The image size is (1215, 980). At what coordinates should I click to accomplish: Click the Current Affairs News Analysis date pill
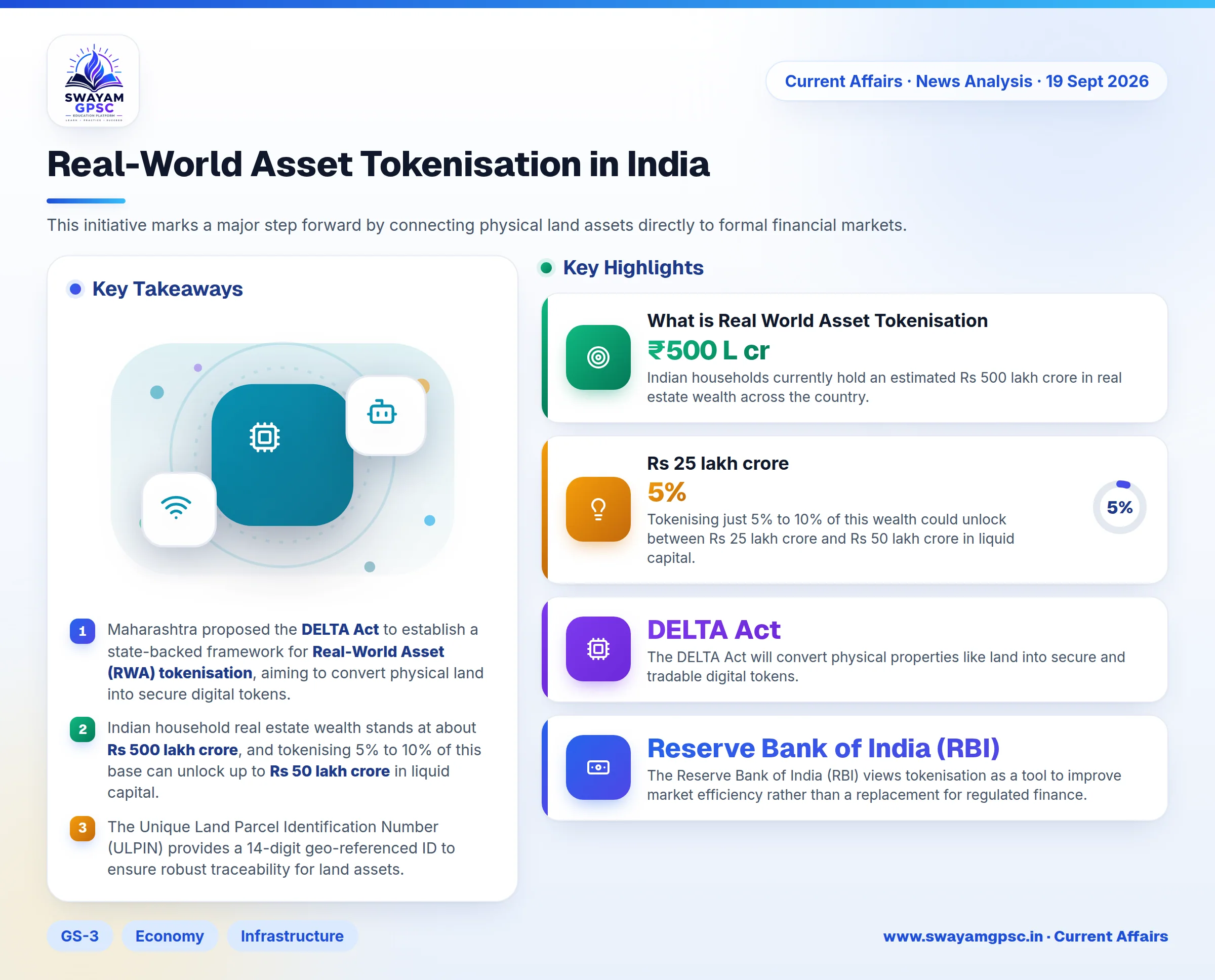966,81
